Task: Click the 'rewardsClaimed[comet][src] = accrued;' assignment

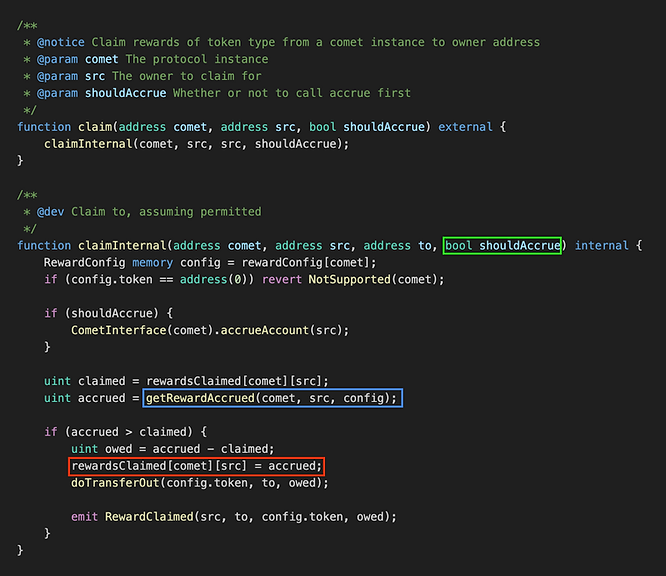Action: click(x=196, y=466)
